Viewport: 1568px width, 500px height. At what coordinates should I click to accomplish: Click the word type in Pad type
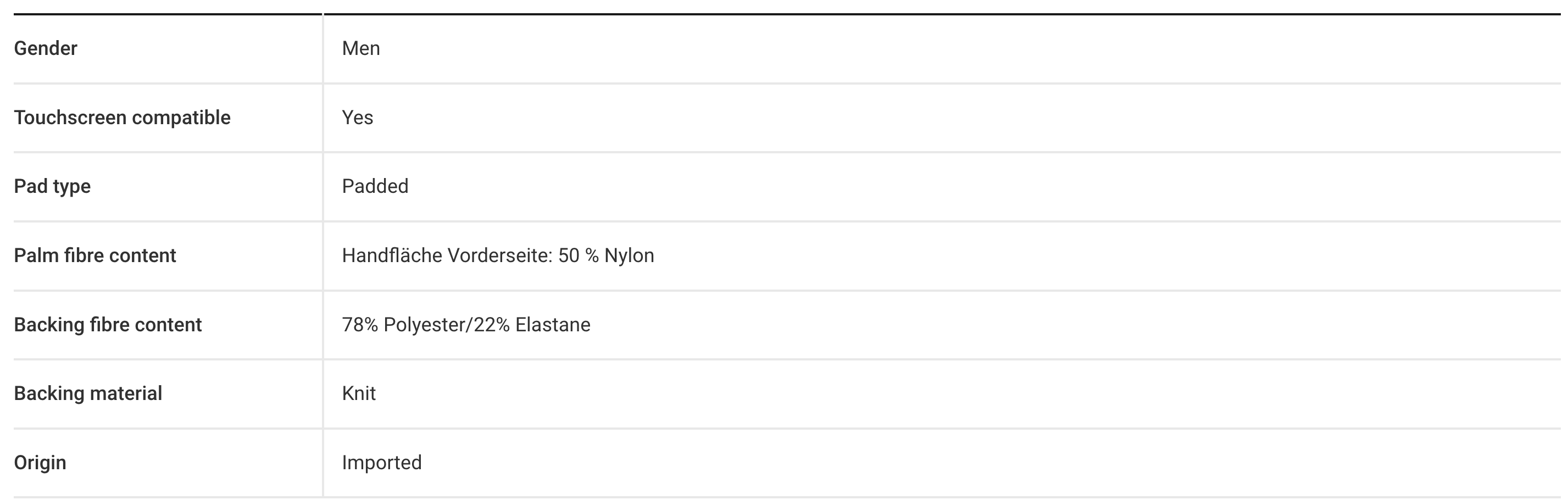[x=72, y=186]
